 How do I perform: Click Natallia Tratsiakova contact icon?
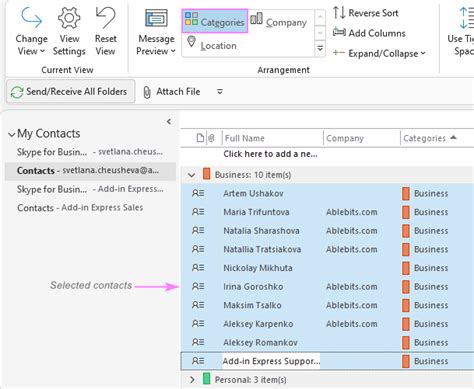click(x=198, y=249)
